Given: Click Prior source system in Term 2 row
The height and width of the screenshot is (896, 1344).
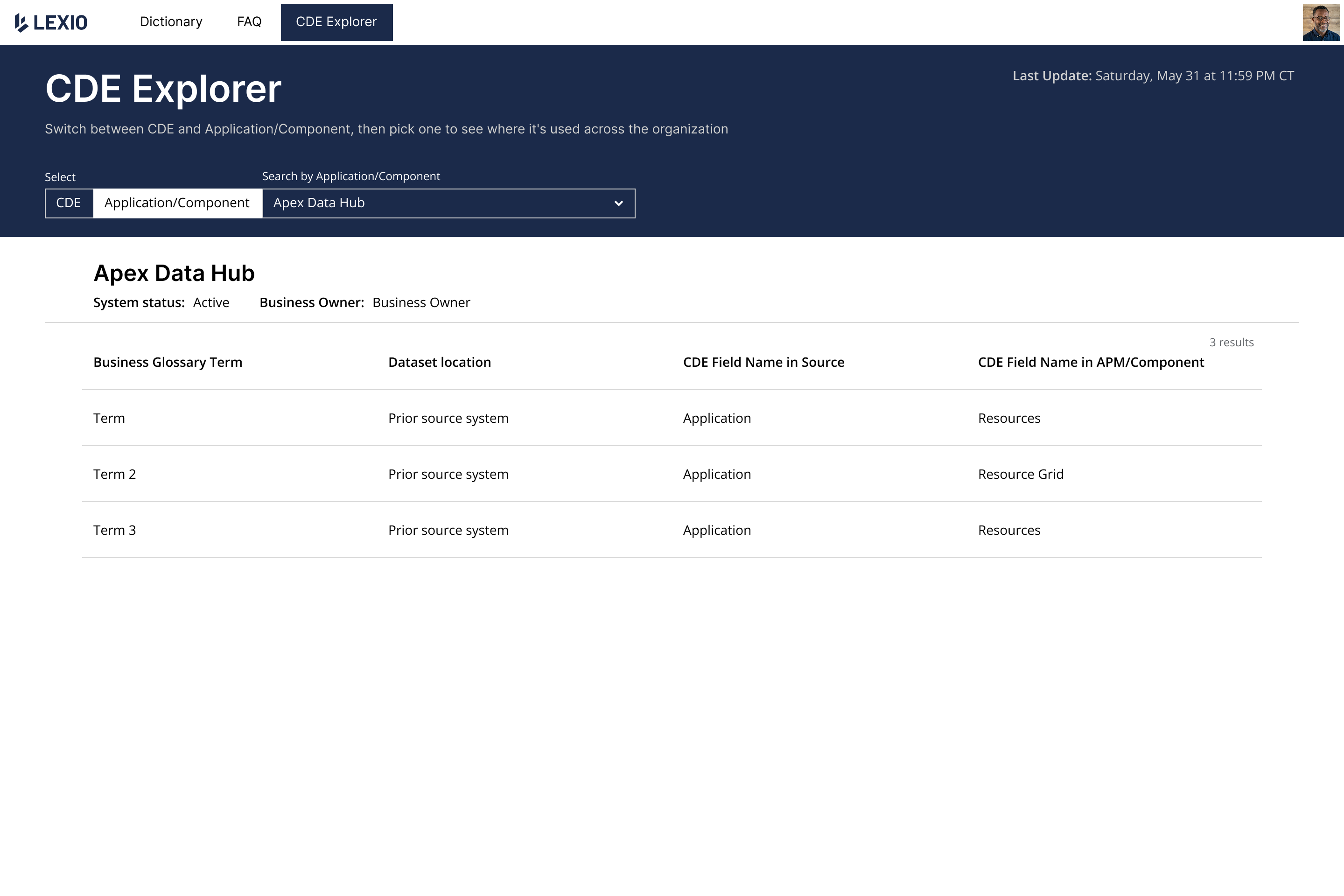Looking at the screenshot, I should [448, 474].
